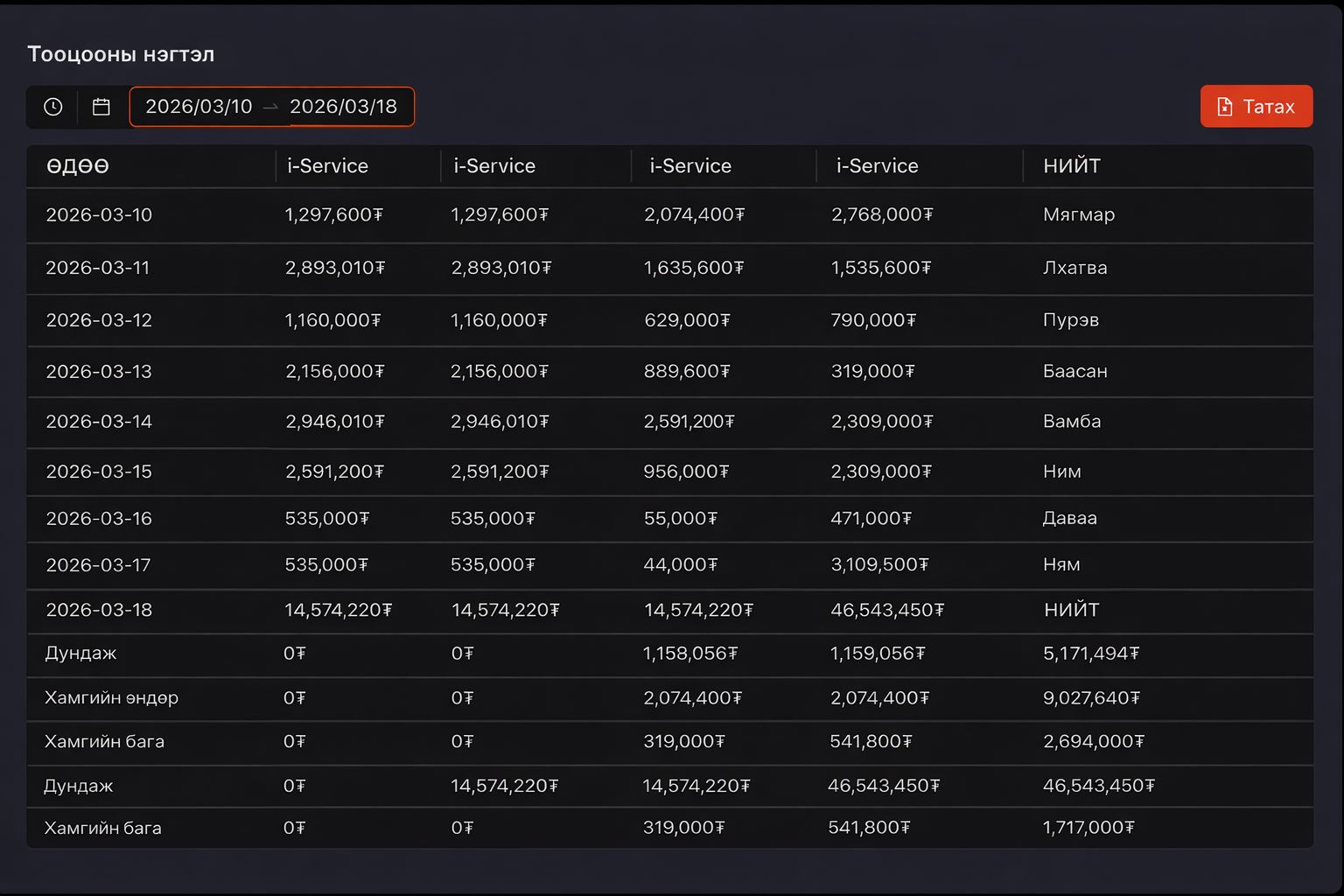Select the 2026-03-11 date cell

98,268
